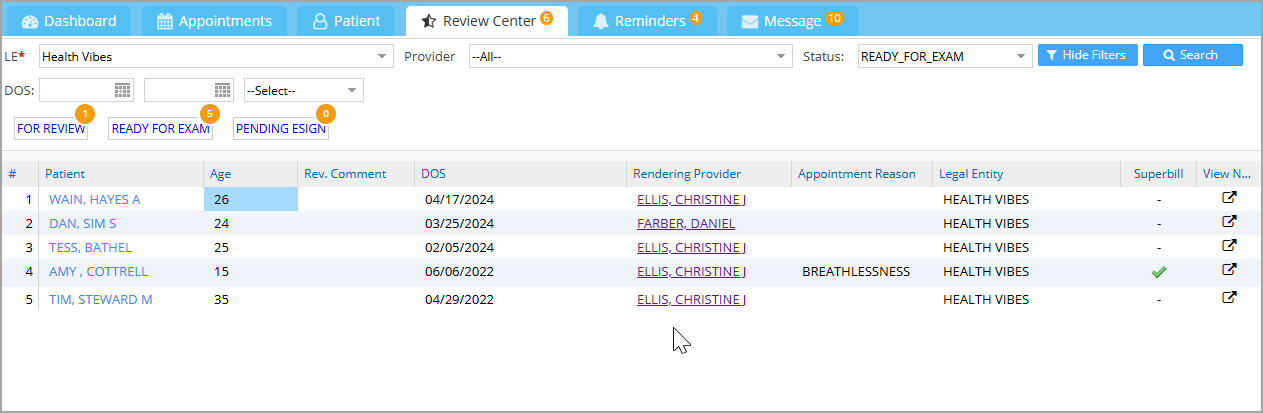Click the Hide Filters button
The height and width of the screenshot is (413, 1263).
(1088, 55)
